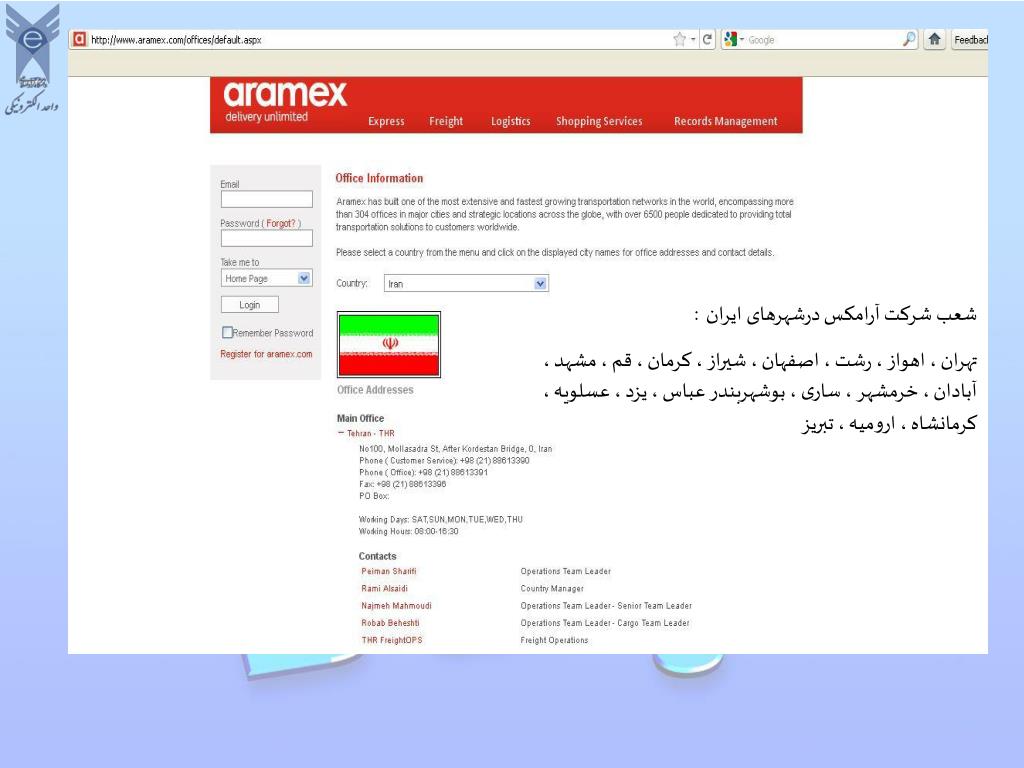Follow the Register for aramex.com link
Image resolution: width=1024 pixels, height=768 pixels.
click(266, 354)
